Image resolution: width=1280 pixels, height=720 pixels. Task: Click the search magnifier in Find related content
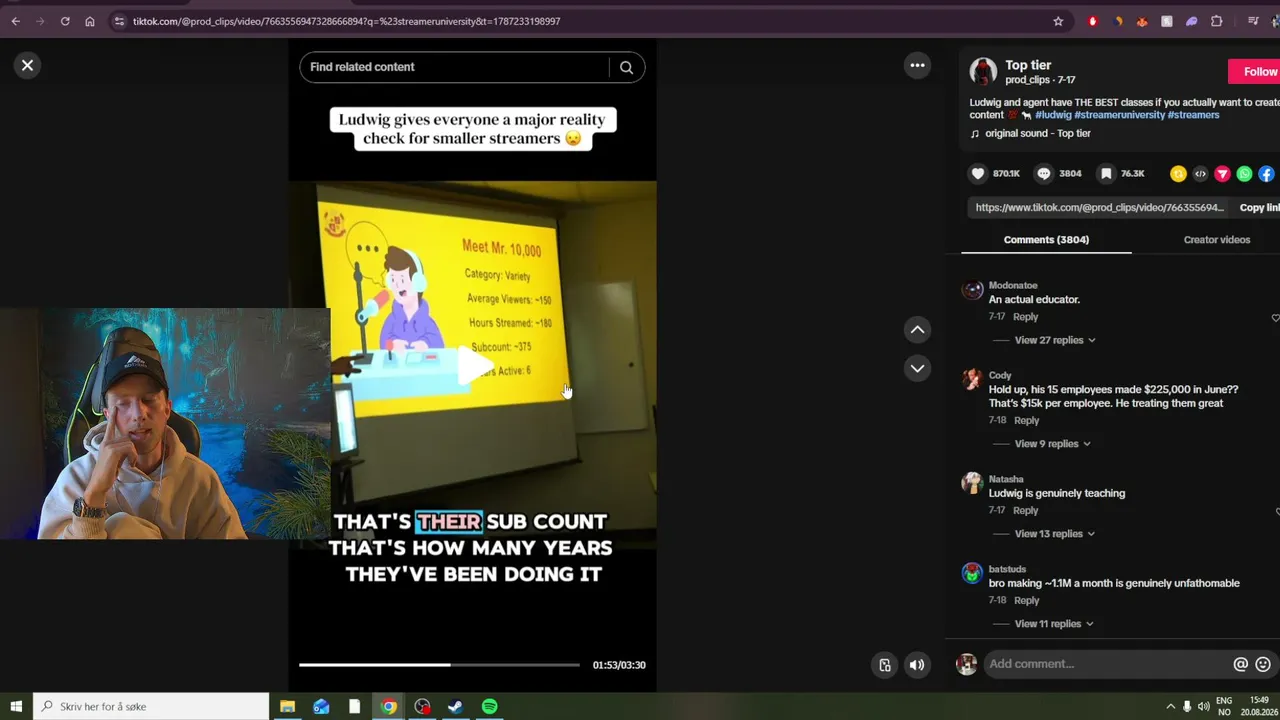point(626,67)
